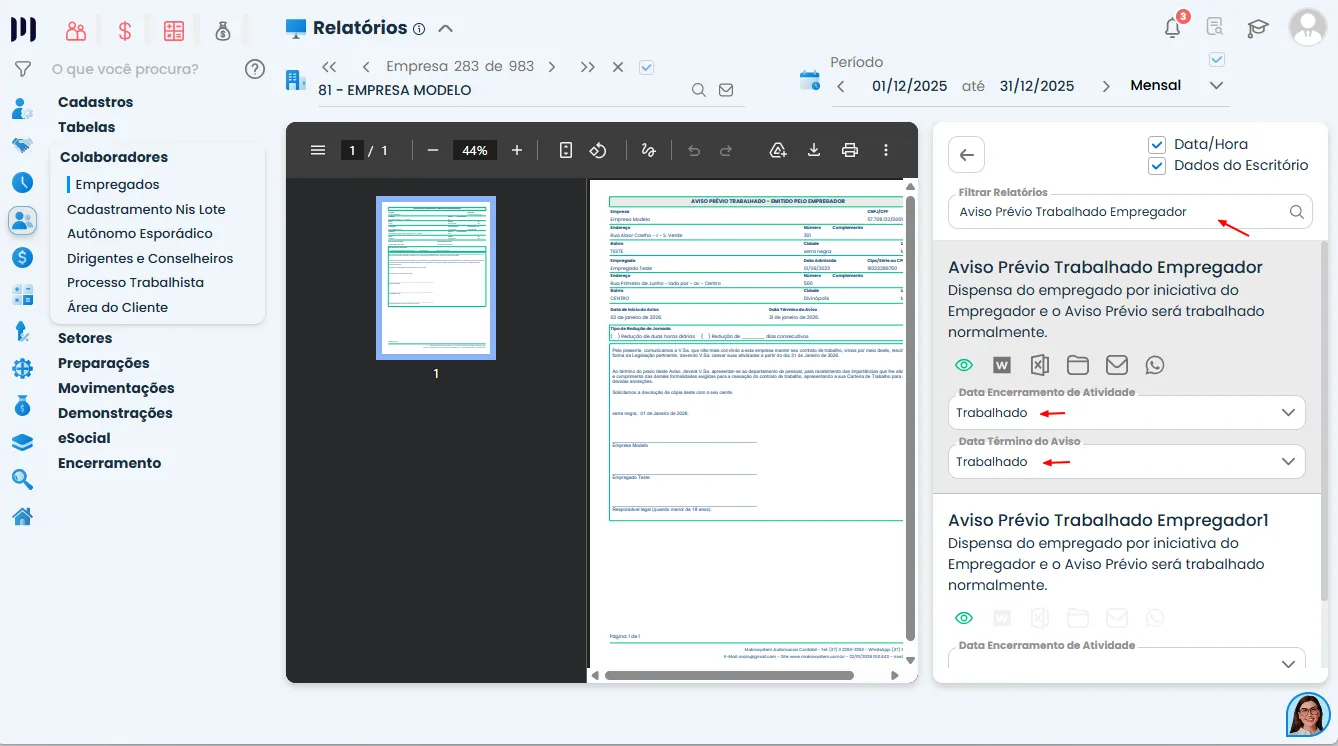Open the notifications bell
Screen dimensions: 1338x746
1173,28
